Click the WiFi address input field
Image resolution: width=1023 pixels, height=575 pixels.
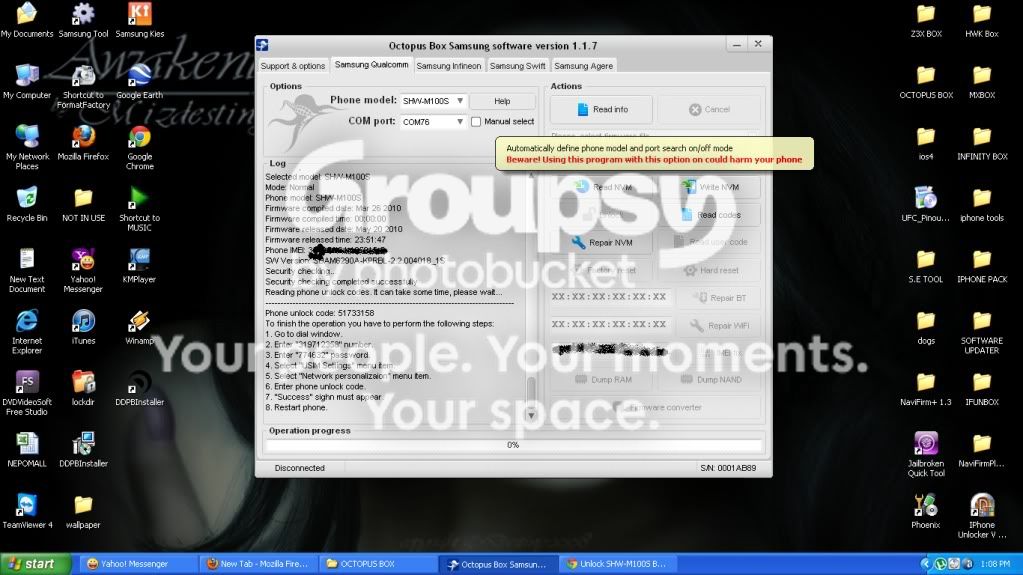pyautogui.click(x=609, y=324)
